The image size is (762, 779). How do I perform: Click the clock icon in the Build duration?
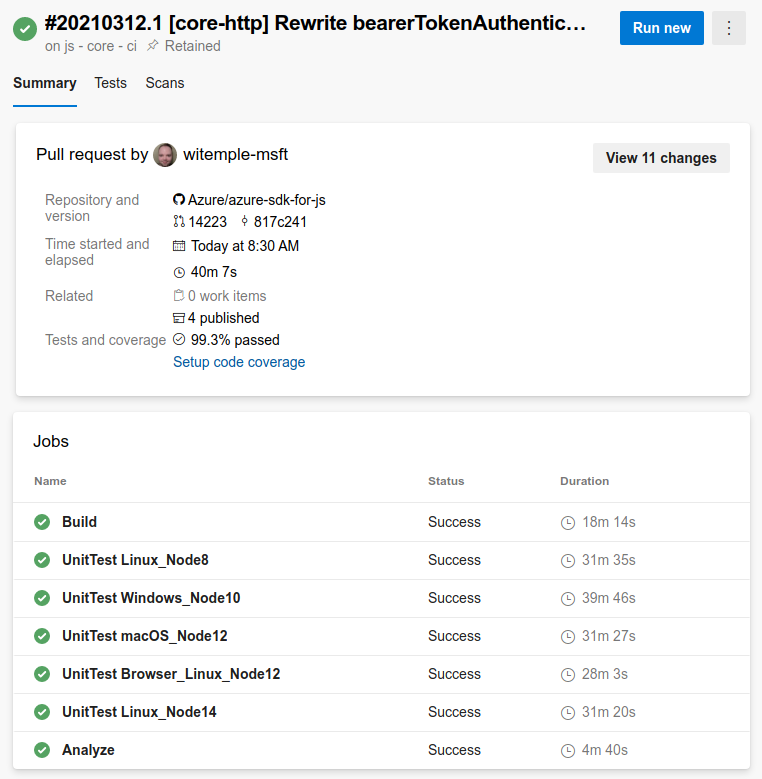tap(568, 523)
